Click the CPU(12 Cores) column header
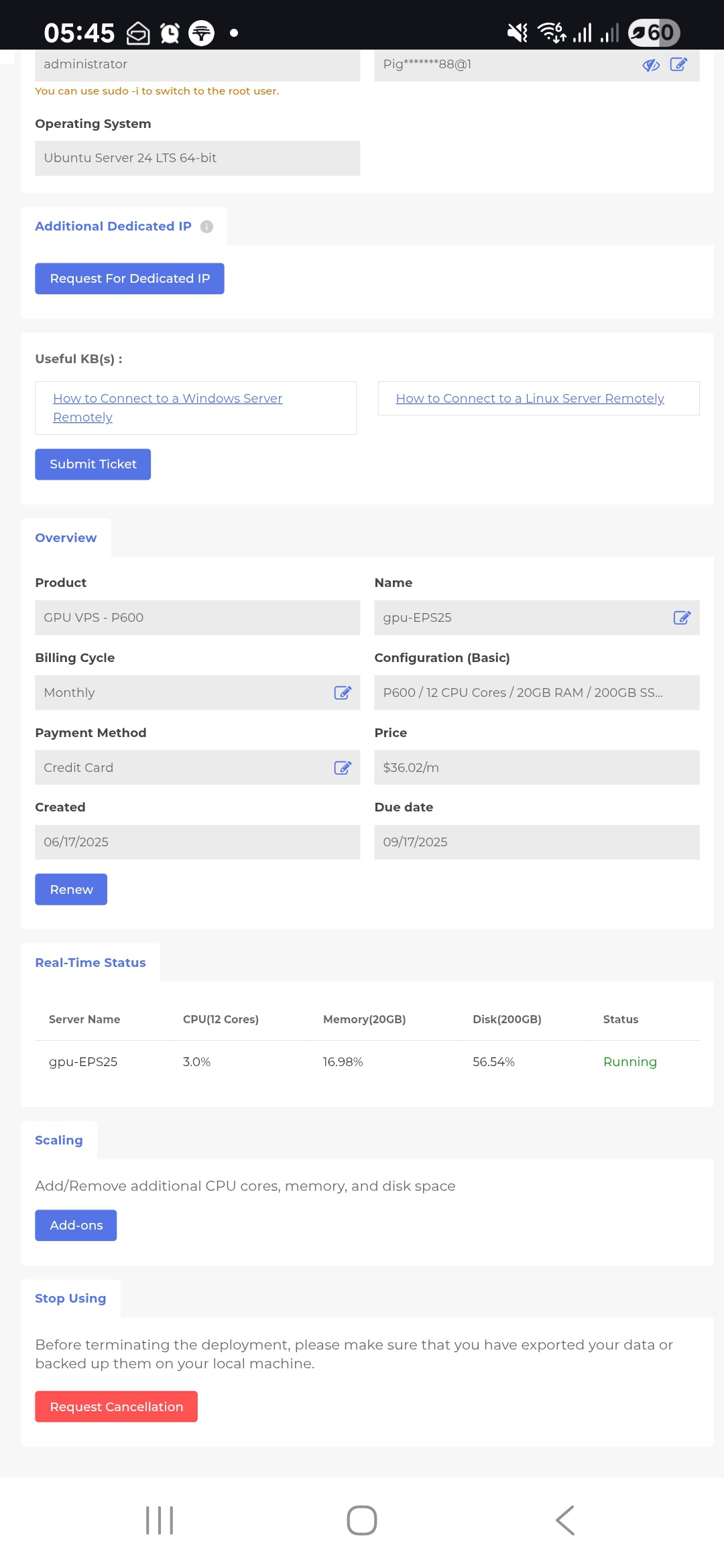This screenshot has height=1568, width=724. (x=221, y=1020)
